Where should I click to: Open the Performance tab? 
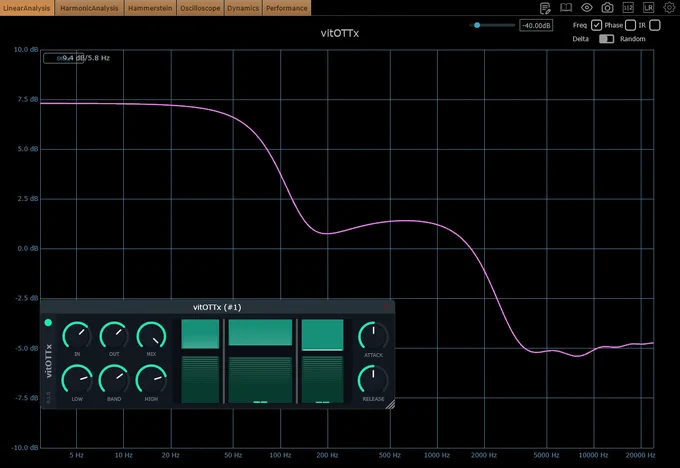pyautogui.click(x=286, y=8)
